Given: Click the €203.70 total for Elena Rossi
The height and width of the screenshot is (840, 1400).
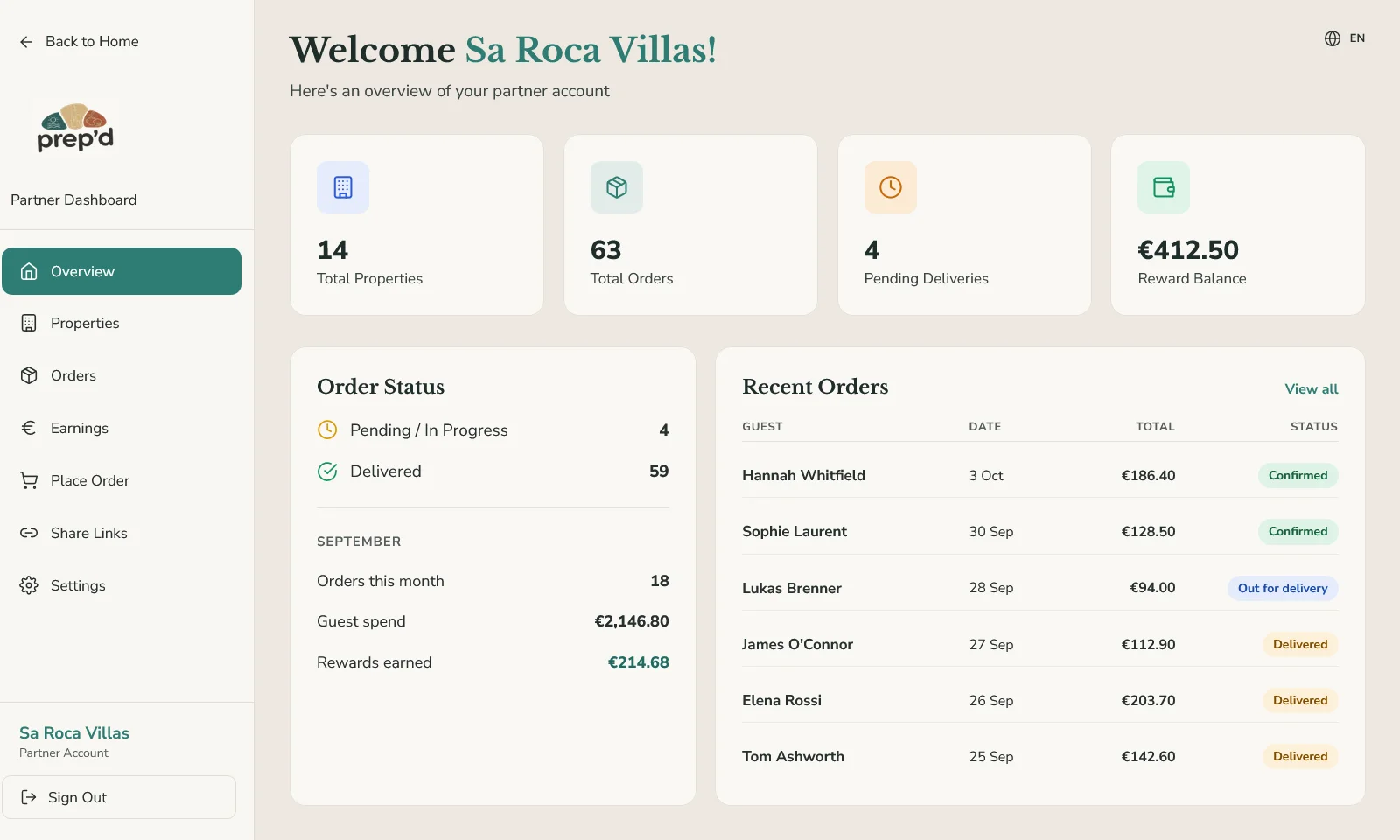Looking at the screenshot, I should [x=1148, y=700].
